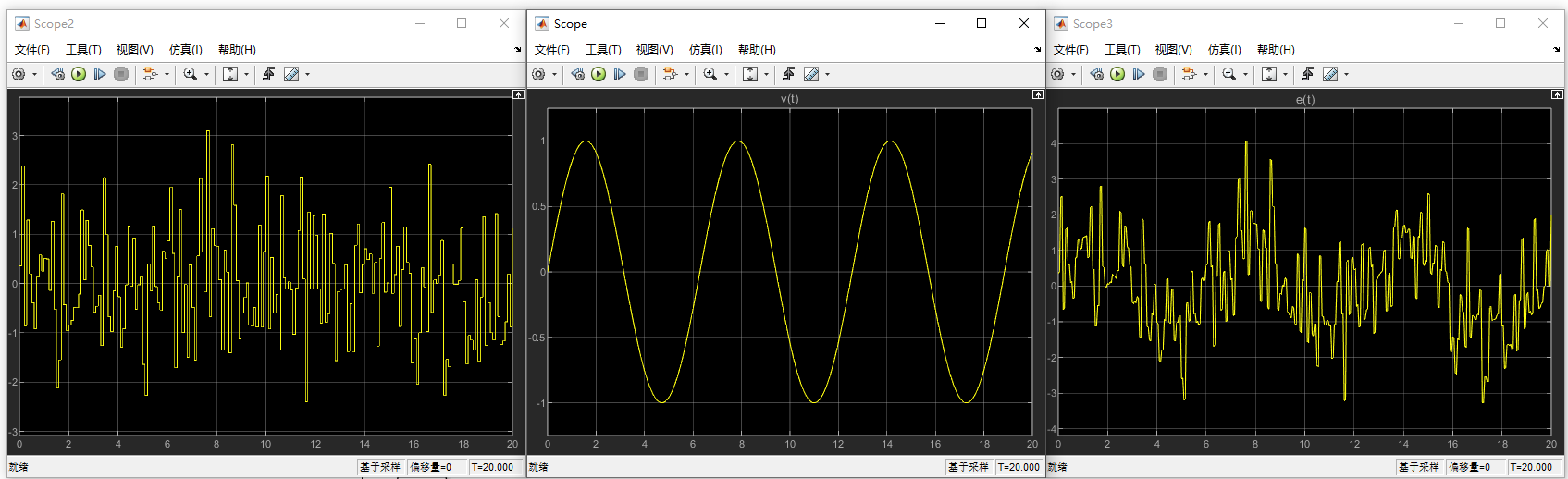Maximize axes button atop v(t) plot

[1038, 94]
